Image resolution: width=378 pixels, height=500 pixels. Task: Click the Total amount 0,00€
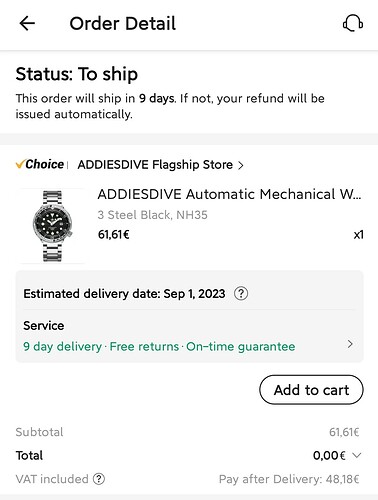[329, 455]
